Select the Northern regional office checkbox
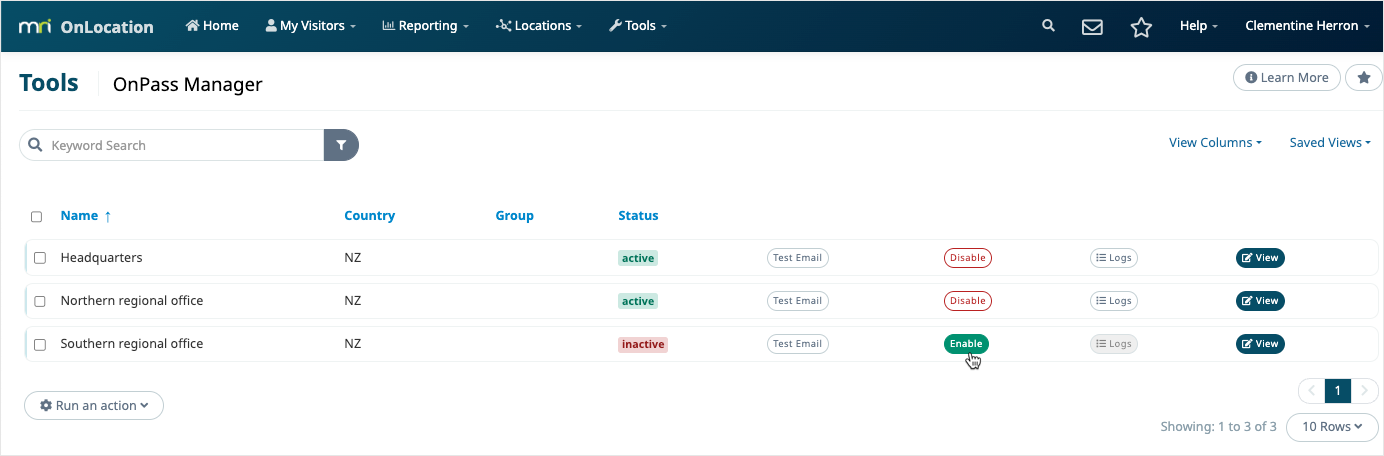This screenshot has height=456, width=1384. pyautogui.click(x=40, y=301)
